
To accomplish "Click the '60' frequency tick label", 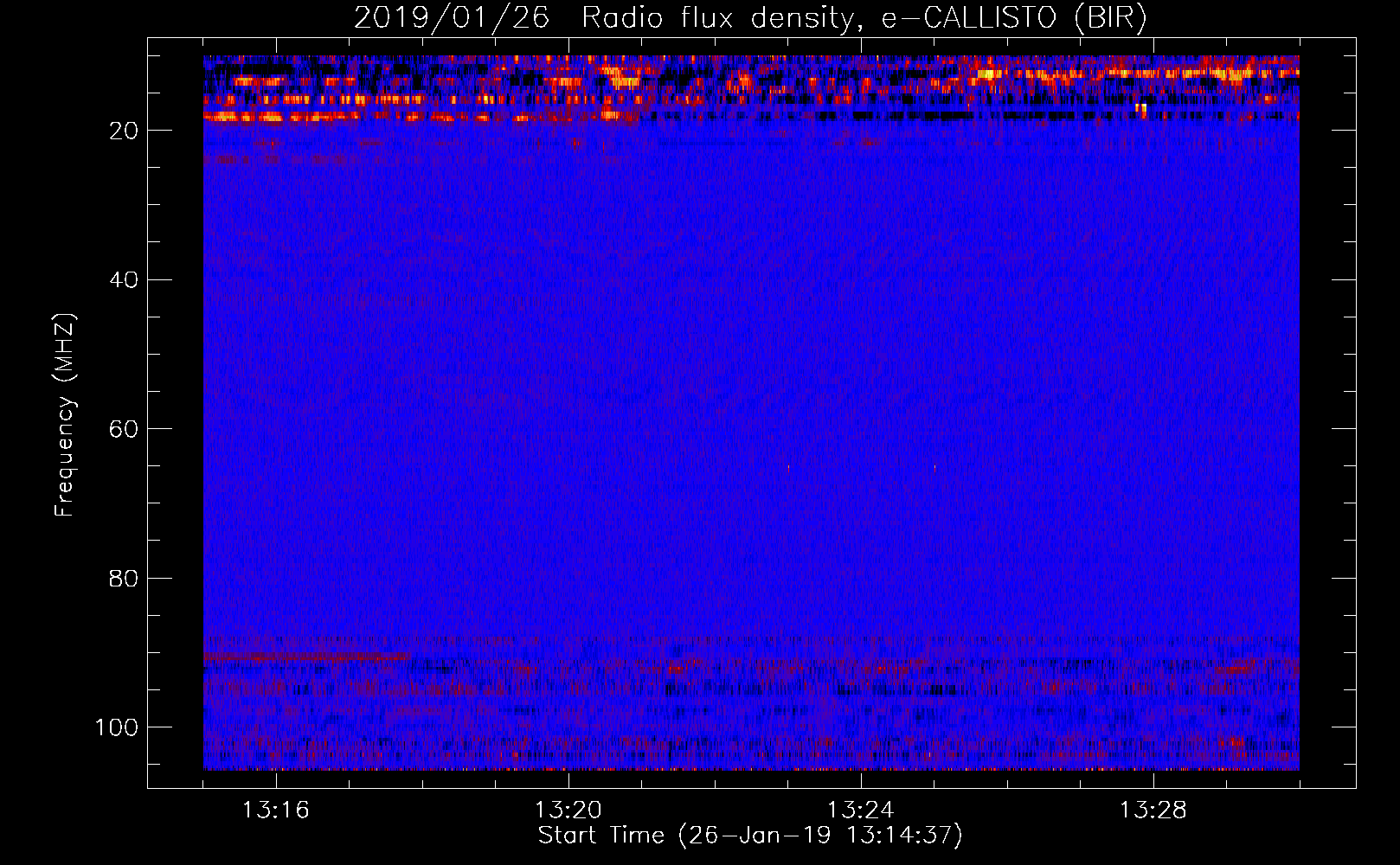I will (x=124, y=429).
